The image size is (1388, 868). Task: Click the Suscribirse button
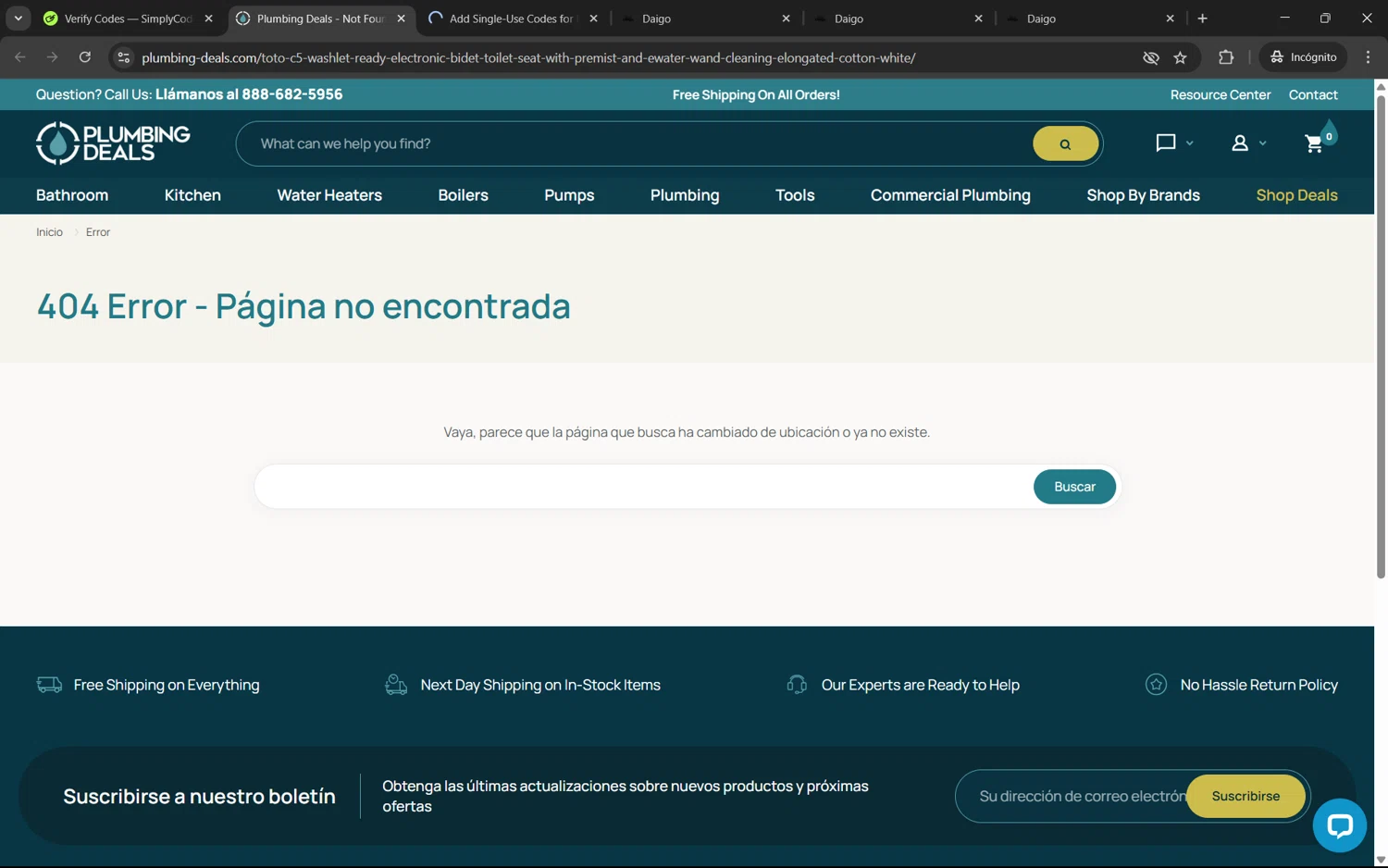1245,796
